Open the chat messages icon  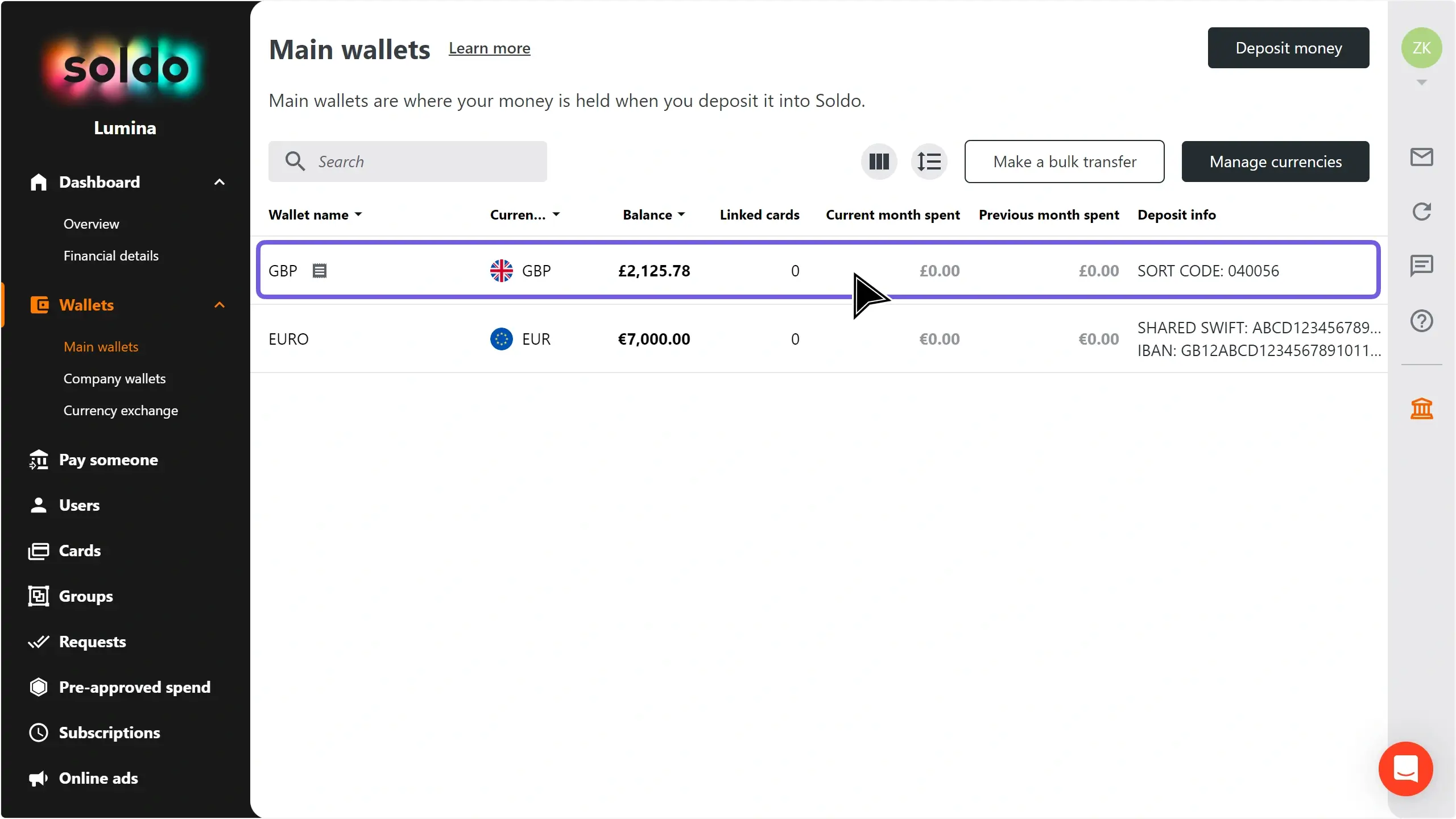[1421, 266]
